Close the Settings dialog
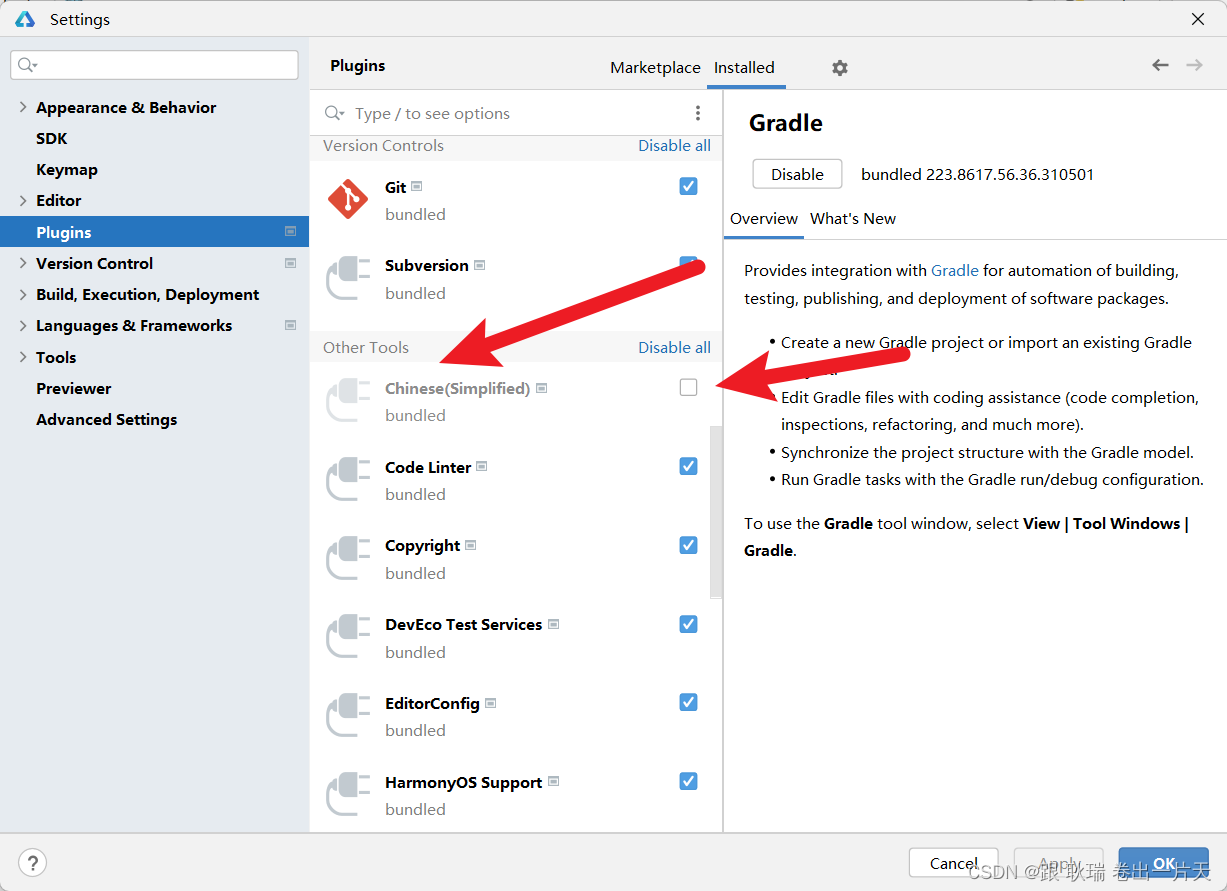1227x891 pixels. (x=1198, y=19)
